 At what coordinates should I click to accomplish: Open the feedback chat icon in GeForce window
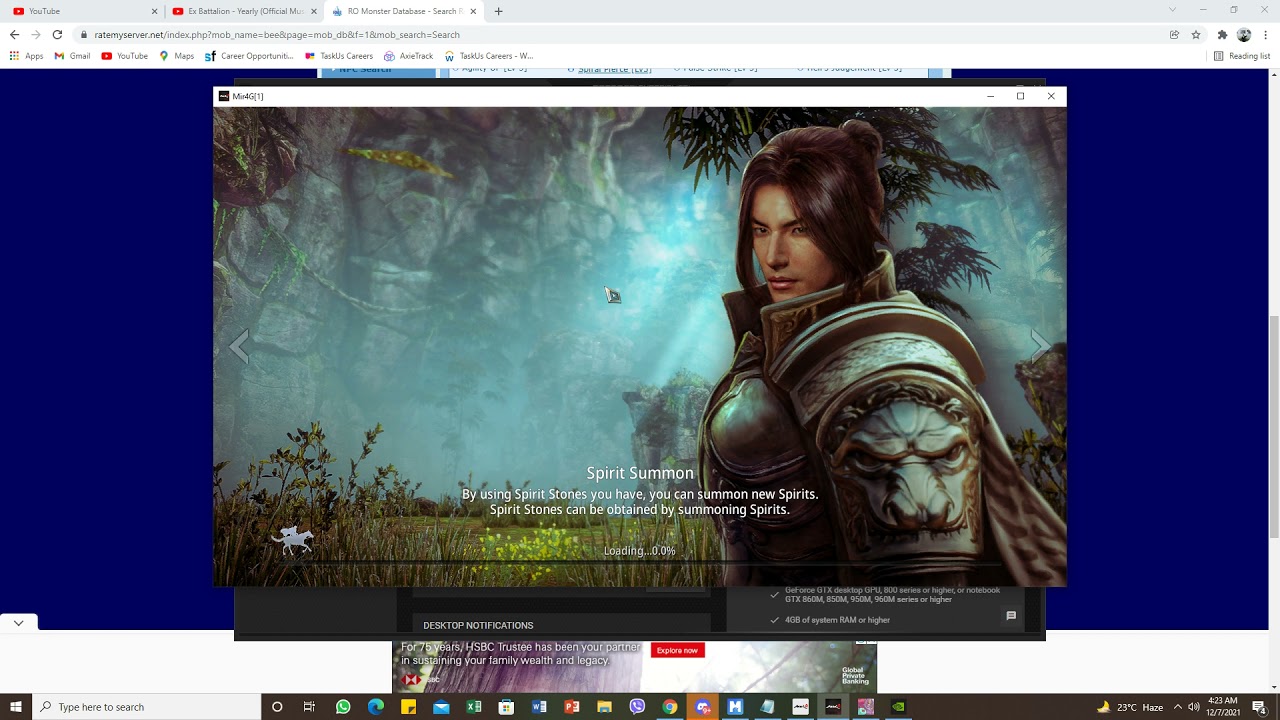1011,616
